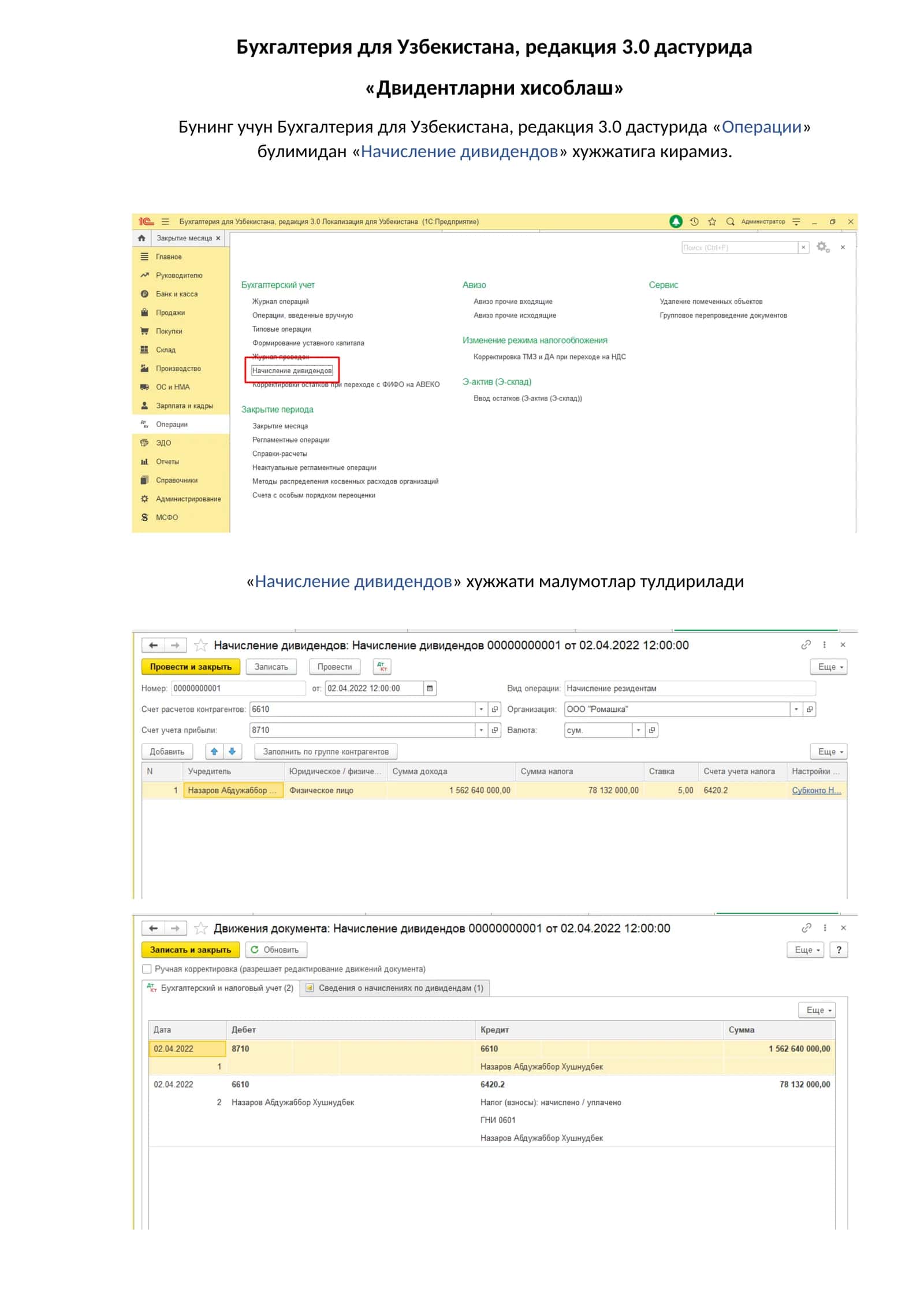Click the green notifications bell icon

pyautogui.click(x=676, y=221)
